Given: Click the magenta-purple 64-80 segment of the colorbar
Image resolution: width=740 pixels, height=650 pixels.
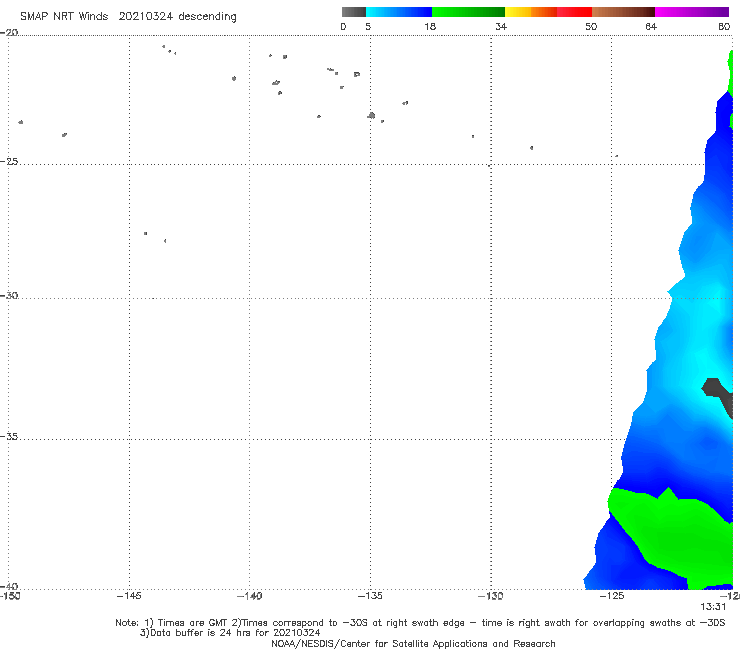Looking at the screenshot, I should (x=692, y=12).
